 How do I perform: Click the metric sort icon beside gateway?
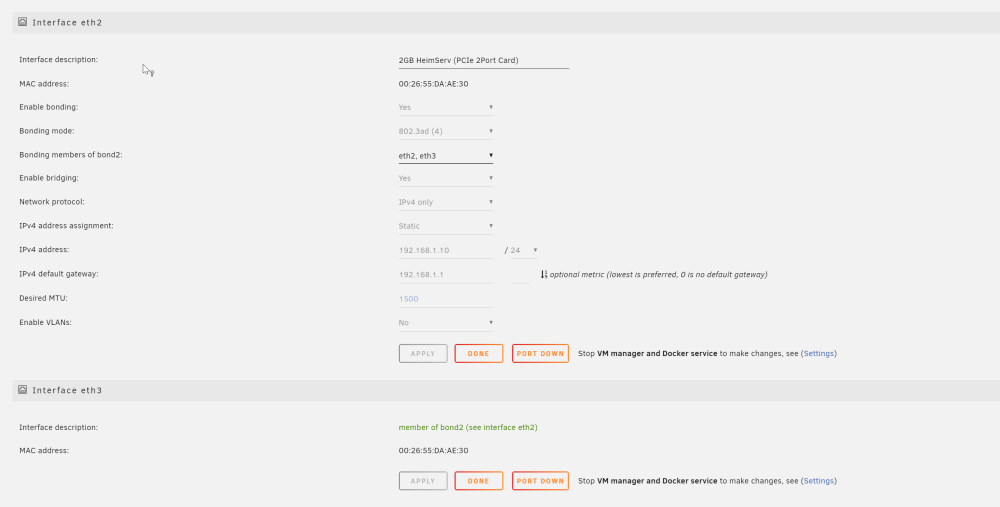click(x=544, y=274)
